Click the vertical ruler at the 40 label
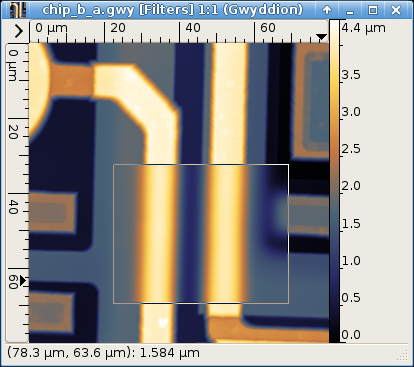The height and width of the screenshot is (367, 414). coord(13,207)
